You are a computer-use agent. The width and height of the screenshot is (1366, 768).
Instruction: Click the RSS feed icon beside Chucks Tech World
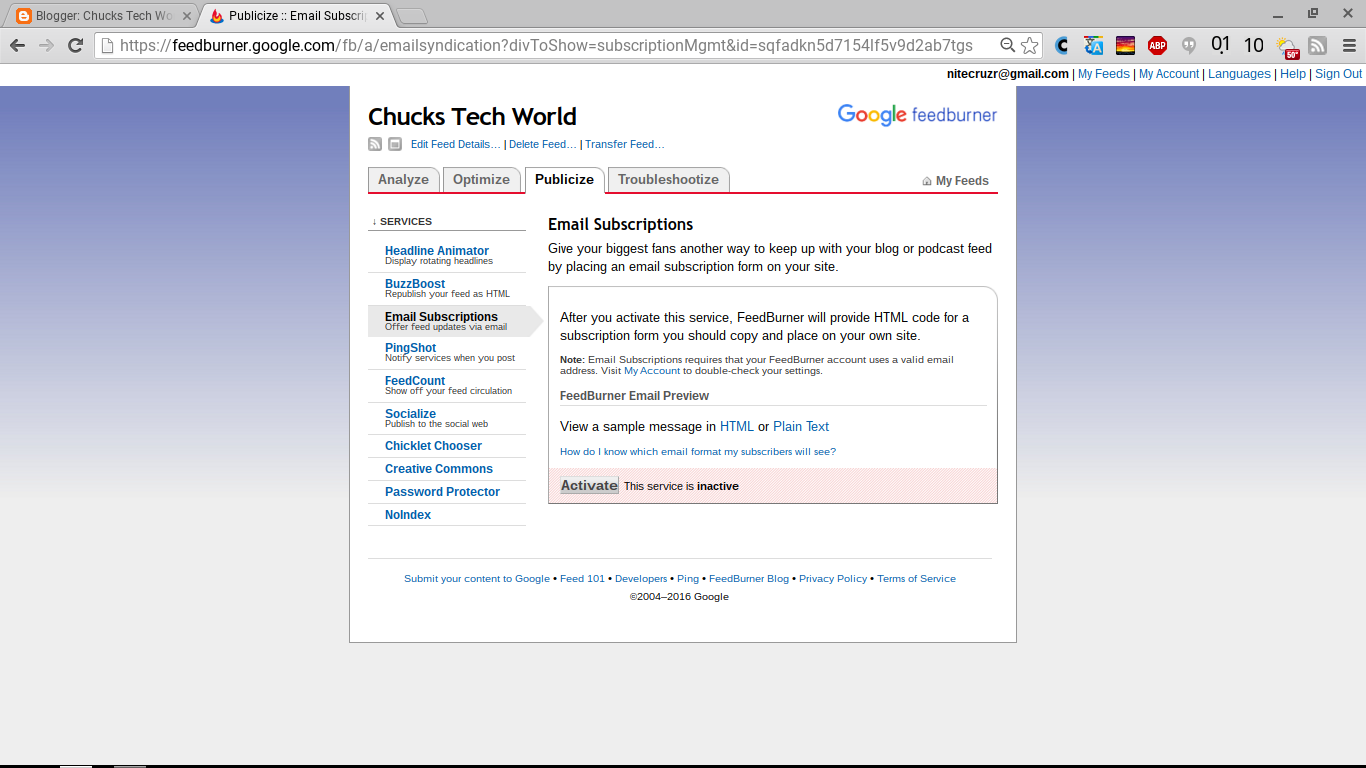(x=374, y=144)
